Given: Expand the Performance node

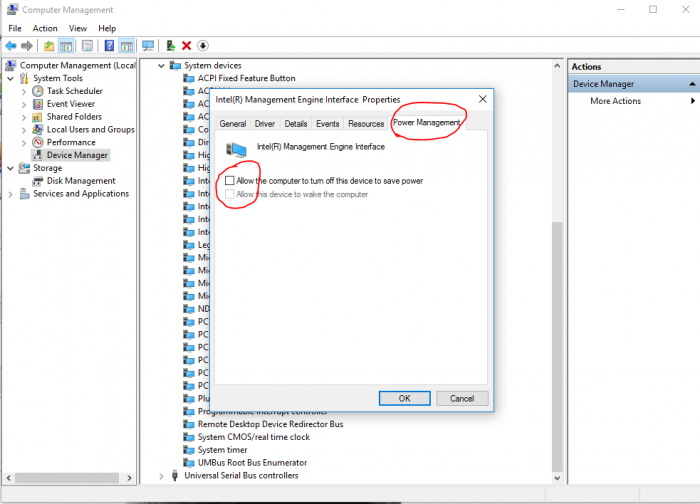Looking at the screenshot, I should (x=24, y=143).
